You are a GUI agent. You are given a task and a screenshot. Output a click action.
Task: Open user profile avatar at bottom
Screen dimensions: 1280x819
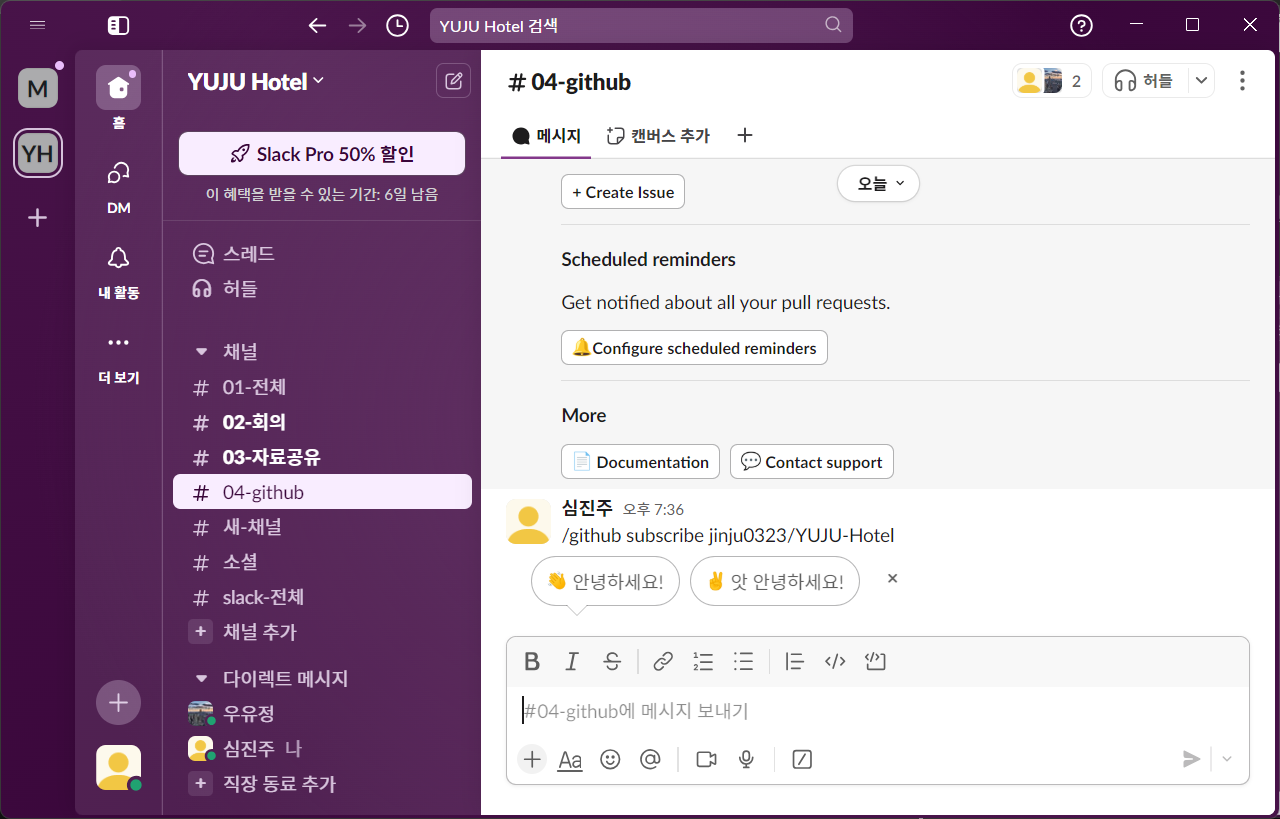coord(118,767)
